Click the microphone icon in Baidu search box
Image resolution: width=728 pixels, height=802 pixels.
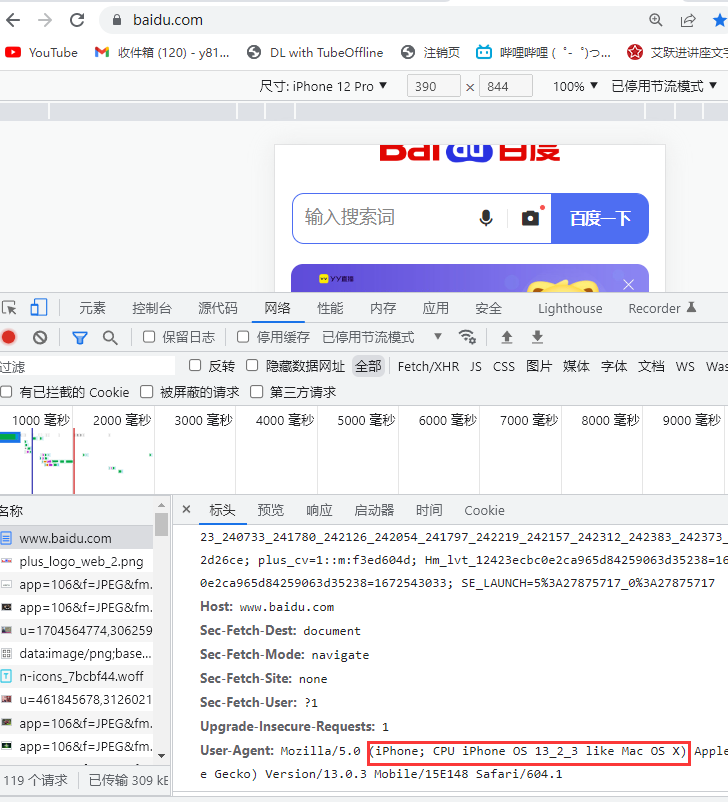486,218
